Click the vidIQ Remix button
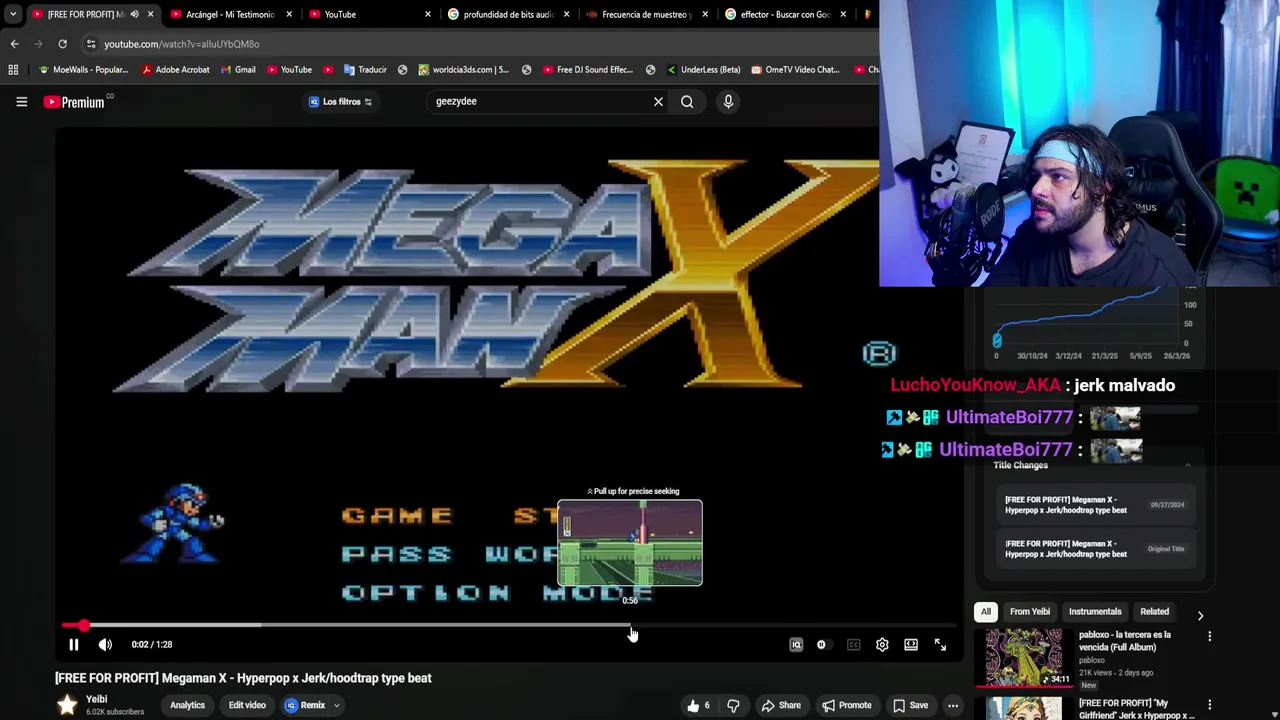 [x=305, y=705]
